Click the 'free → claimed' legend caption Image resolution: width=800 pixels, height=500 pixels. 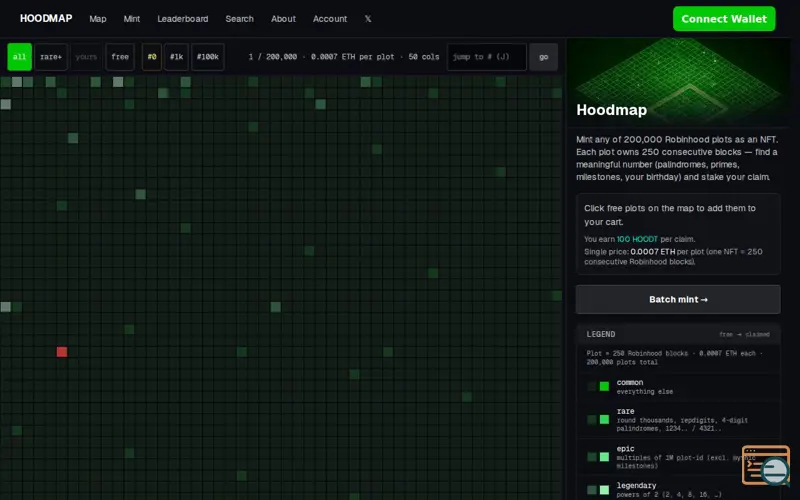pyautogui.click(x=744, y=335)
